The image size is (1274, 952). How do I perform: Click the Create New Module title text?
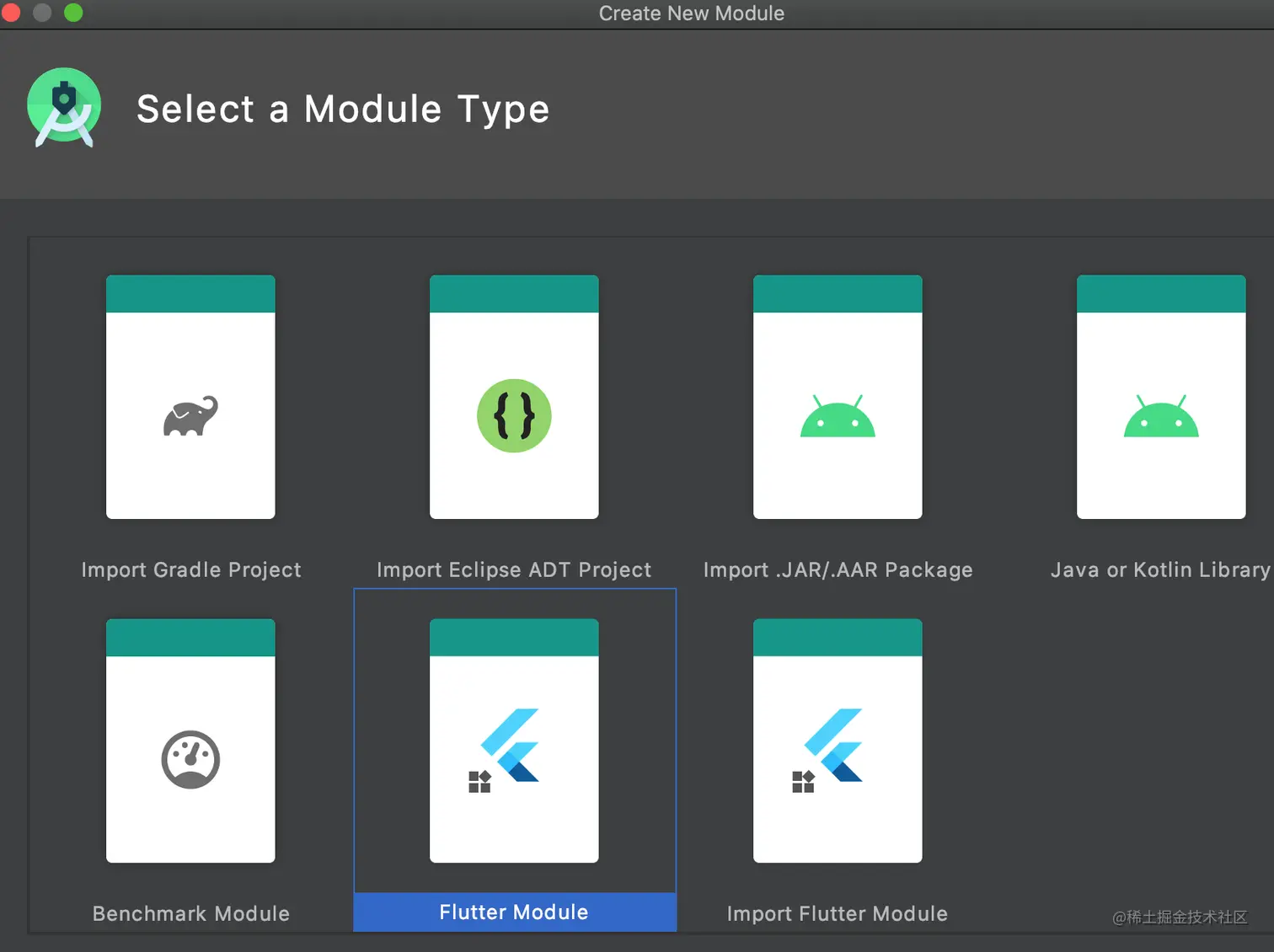tap(692, 13)
